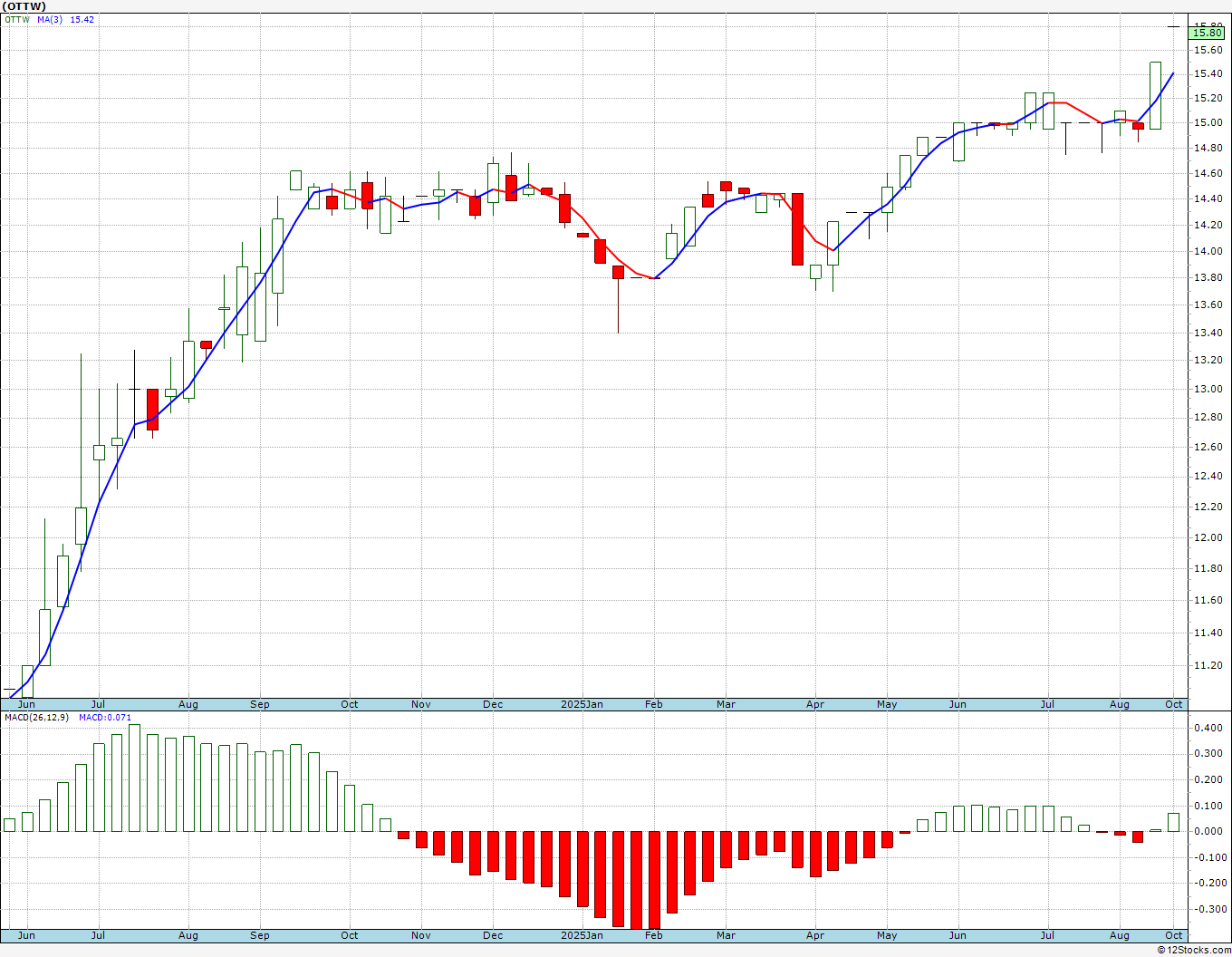Click the 12.60 price axis label
This screenshot has height=957, width=1232.
[x=1208, y=447]
